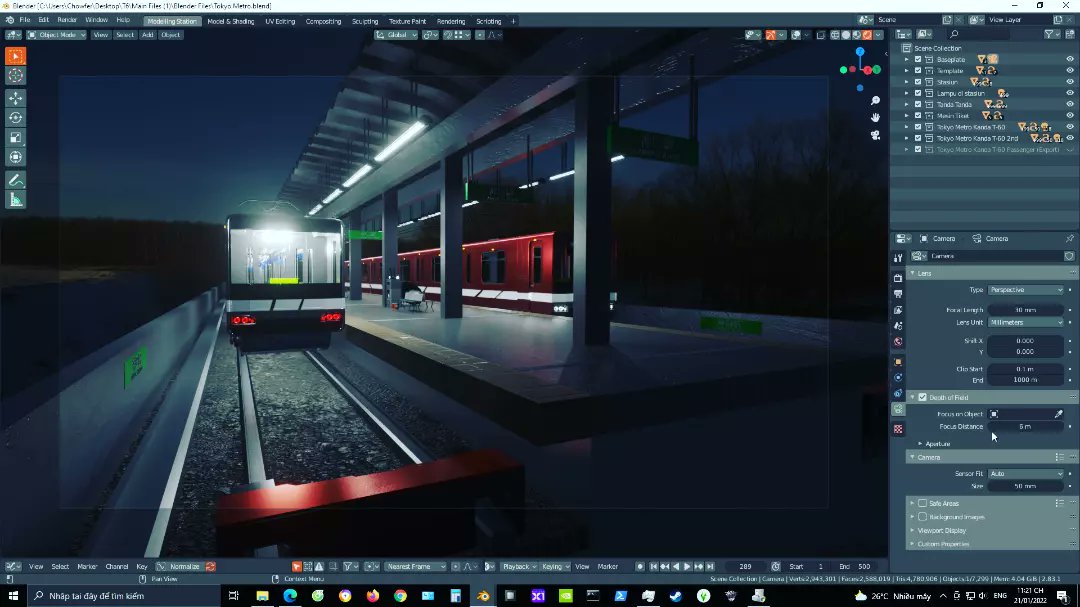The width and height of the screenshot is (1080, 607).
Task: Select rendered viewport shading mode
Action: point(867,34)
